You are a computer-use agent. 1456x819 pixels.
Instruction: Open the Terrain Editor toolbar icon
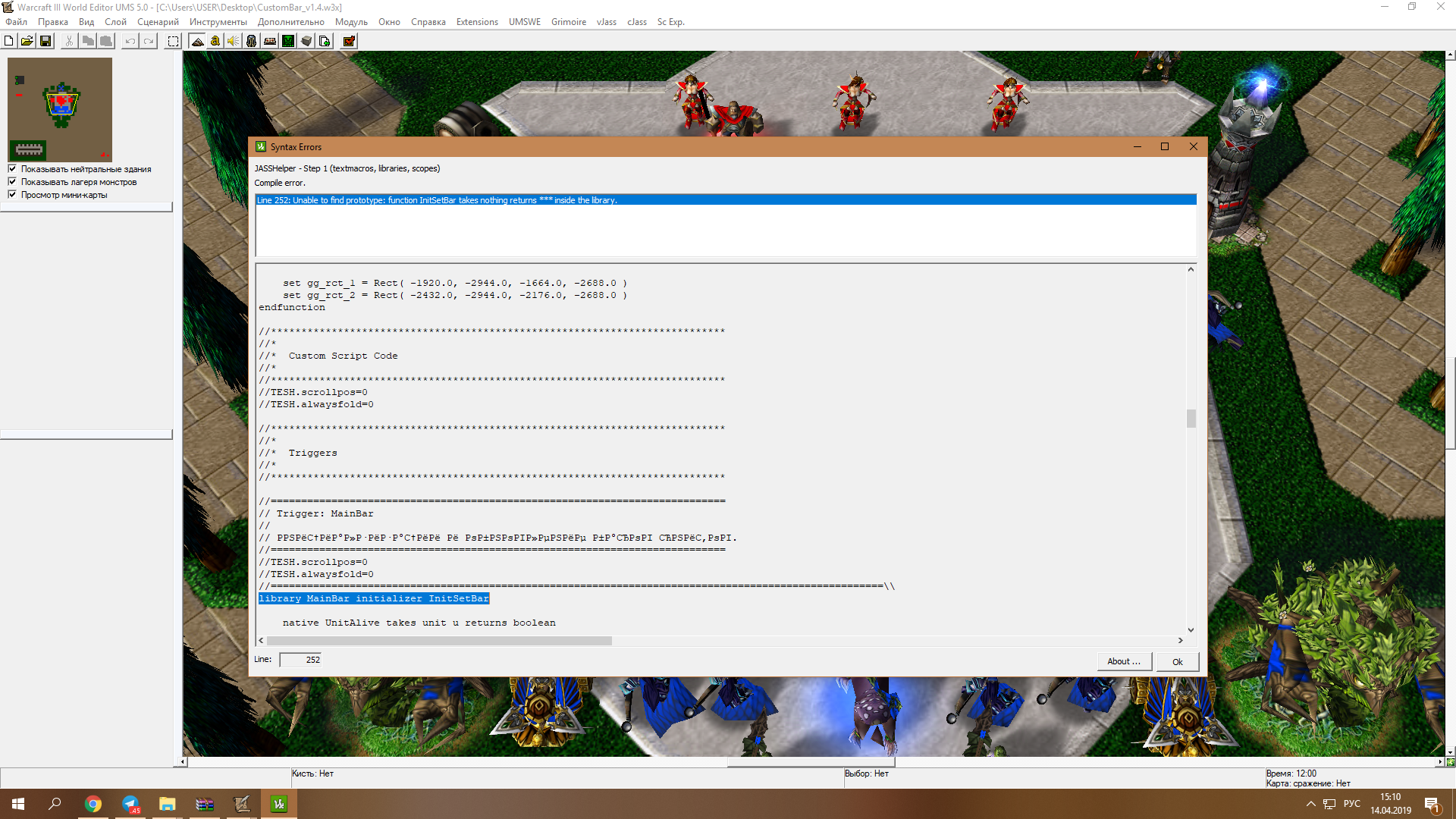(x=197, y=41)
